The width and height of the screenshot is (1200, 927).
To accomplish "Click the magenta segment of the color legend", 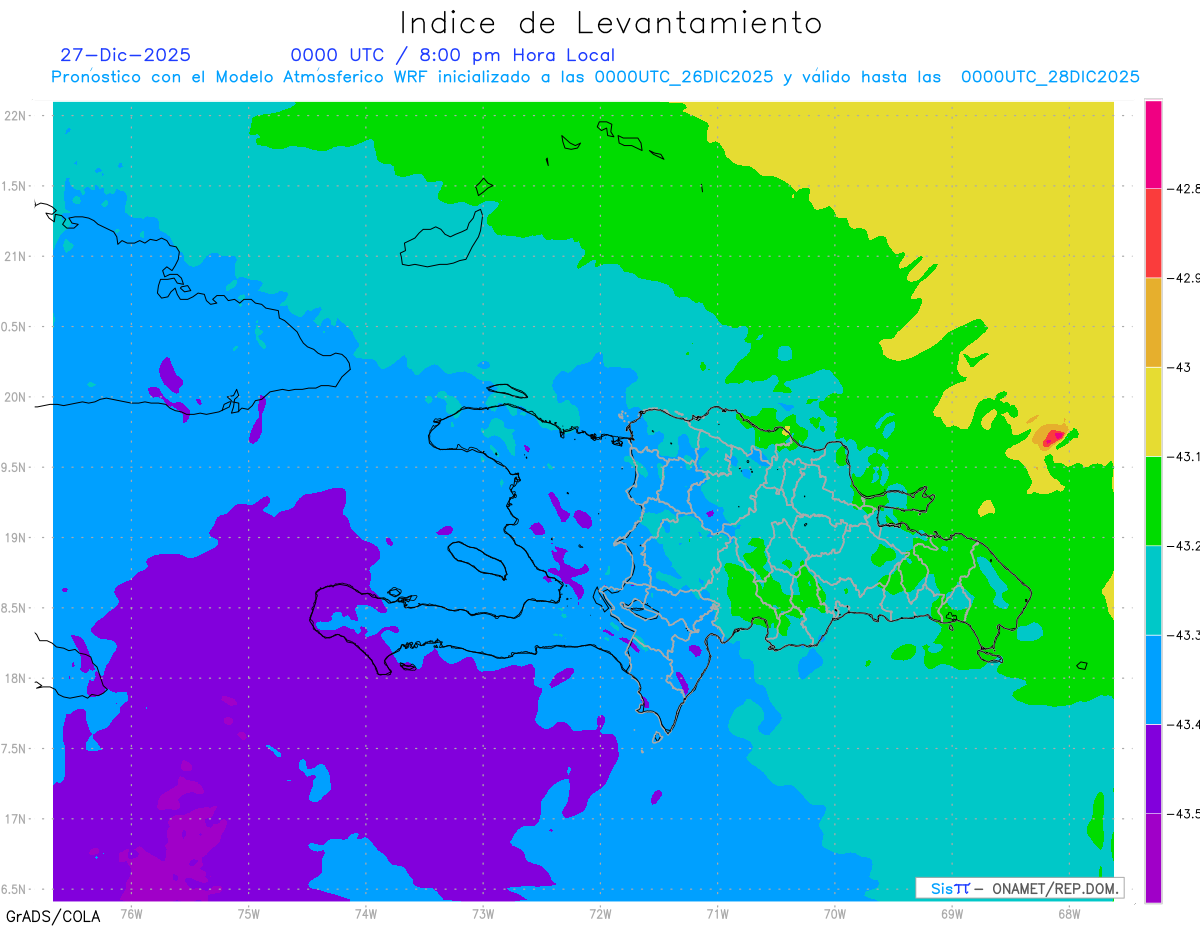I will pos(1153,144).
